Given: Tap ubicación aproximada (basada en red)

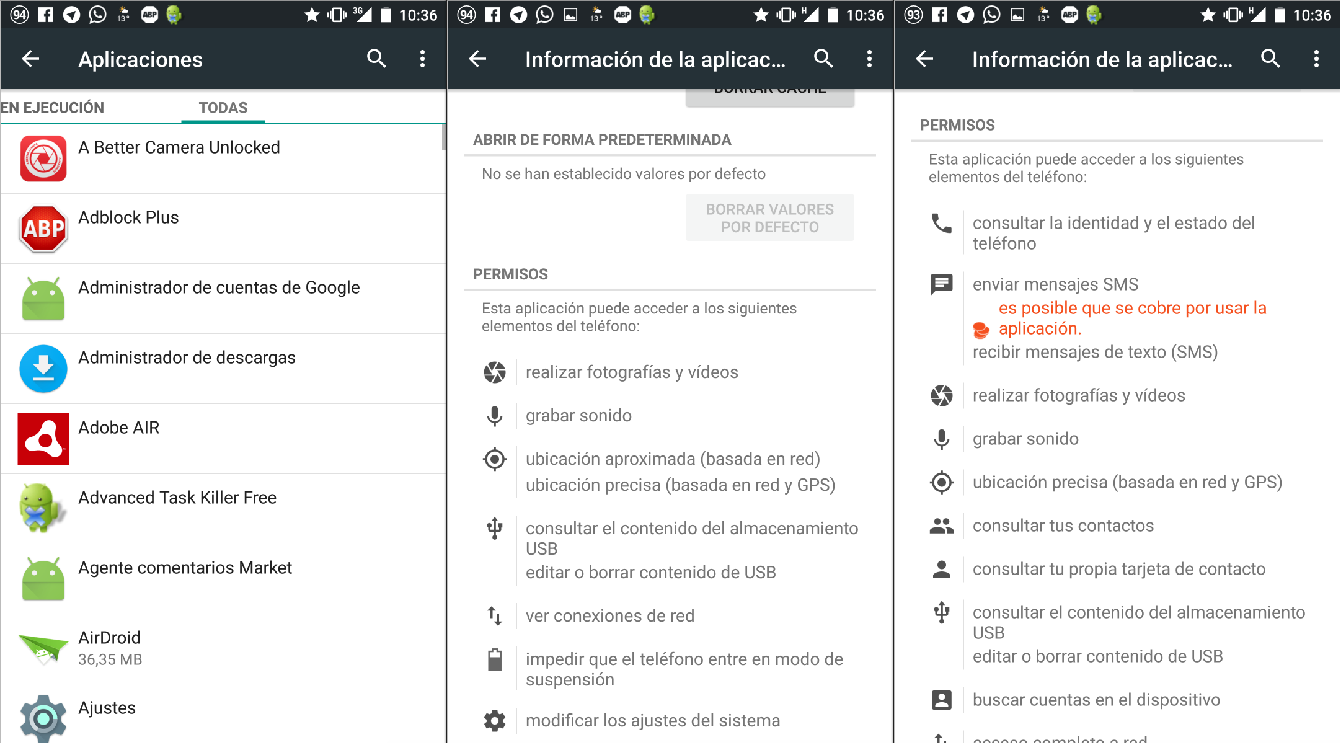Looking at the screenshot, I should coord(673,460).
